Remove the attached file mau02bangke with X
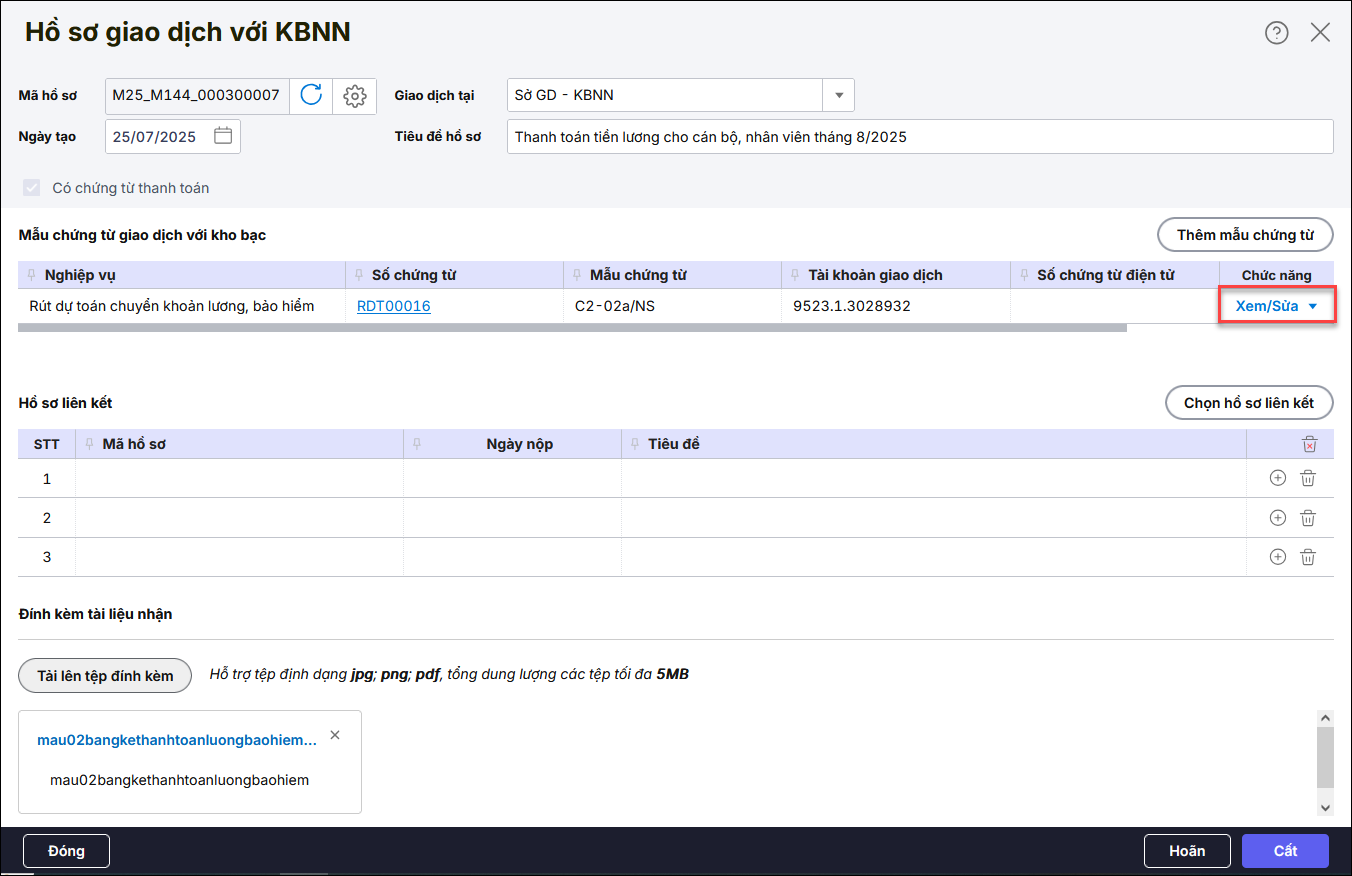The height and width of the screenshot is (876, 1352). tap(335, 735)
